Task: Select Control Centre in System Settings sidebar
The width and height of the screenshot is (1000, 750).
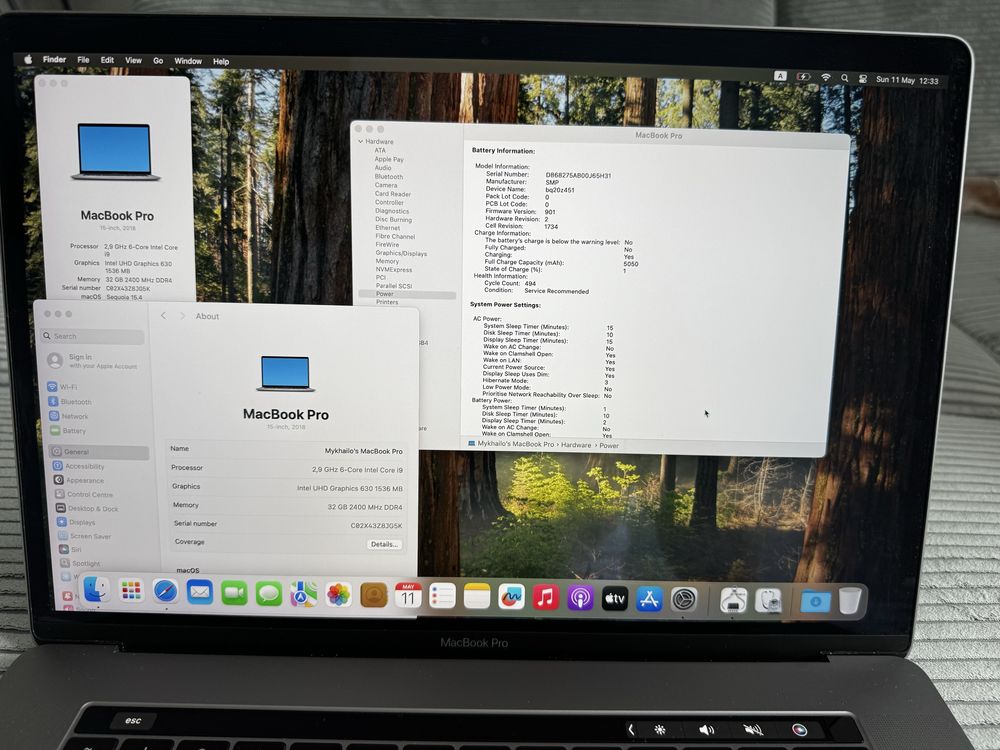Action: (x=84, y=494)
